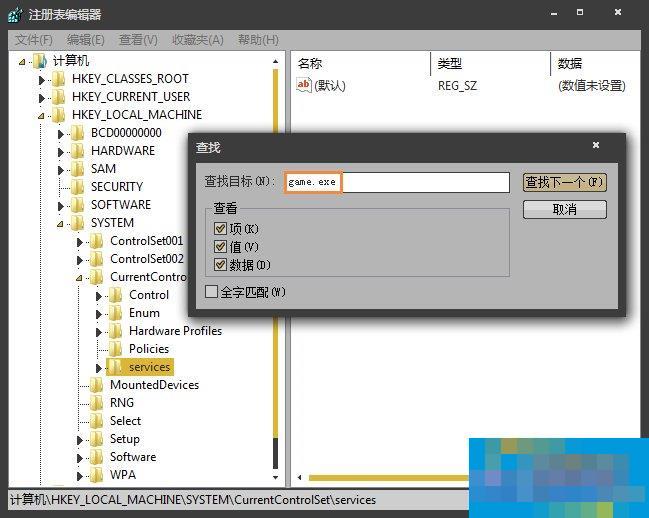Expand the Setup node arrow

[79, 440]
